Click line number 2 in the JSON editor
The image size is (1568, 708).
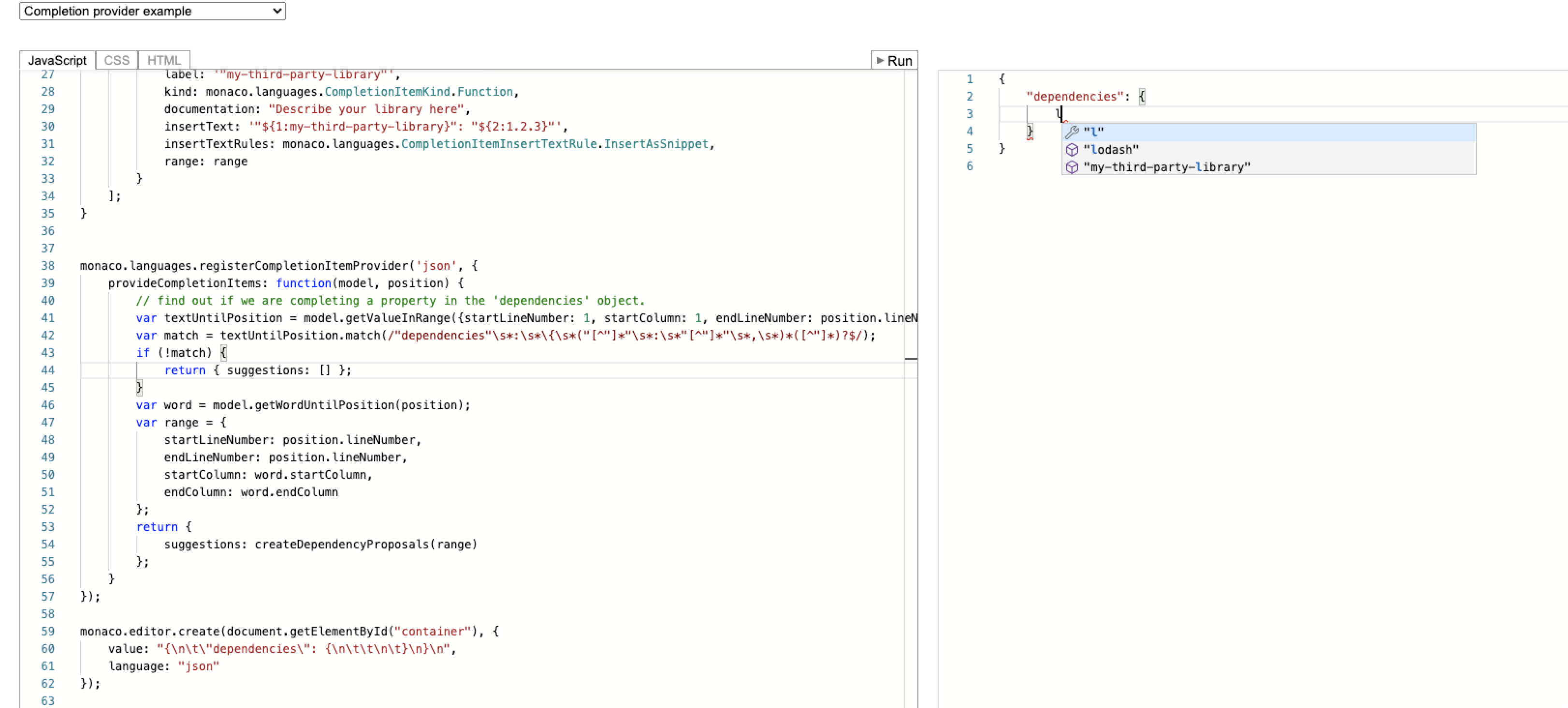[970, 96]
